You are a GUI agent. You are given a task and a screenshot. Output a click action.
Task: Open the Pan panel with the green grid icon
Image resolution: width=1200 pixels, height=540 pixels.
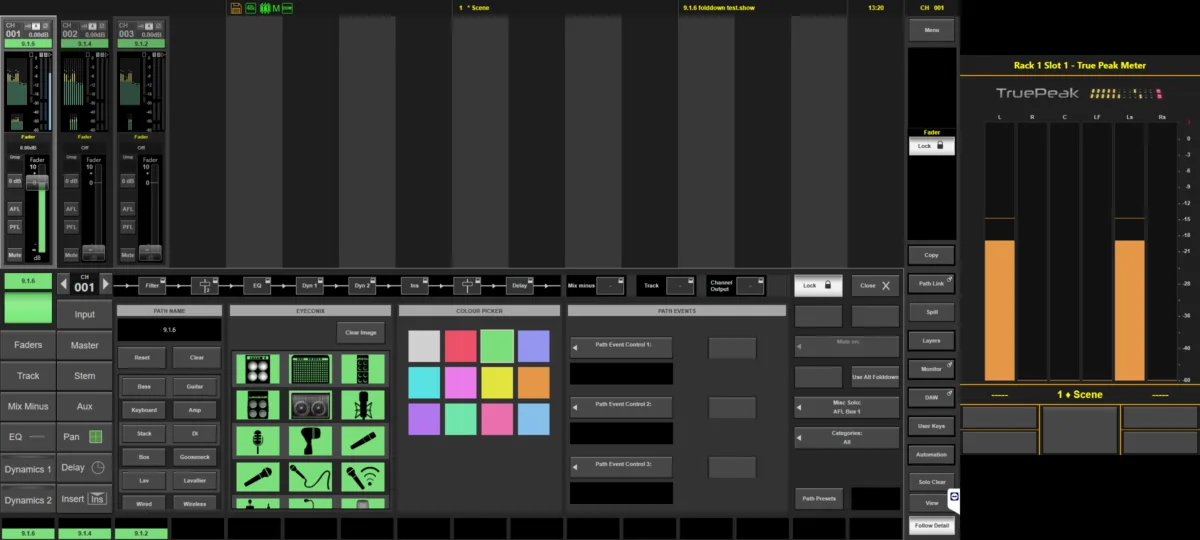[84, 437]
